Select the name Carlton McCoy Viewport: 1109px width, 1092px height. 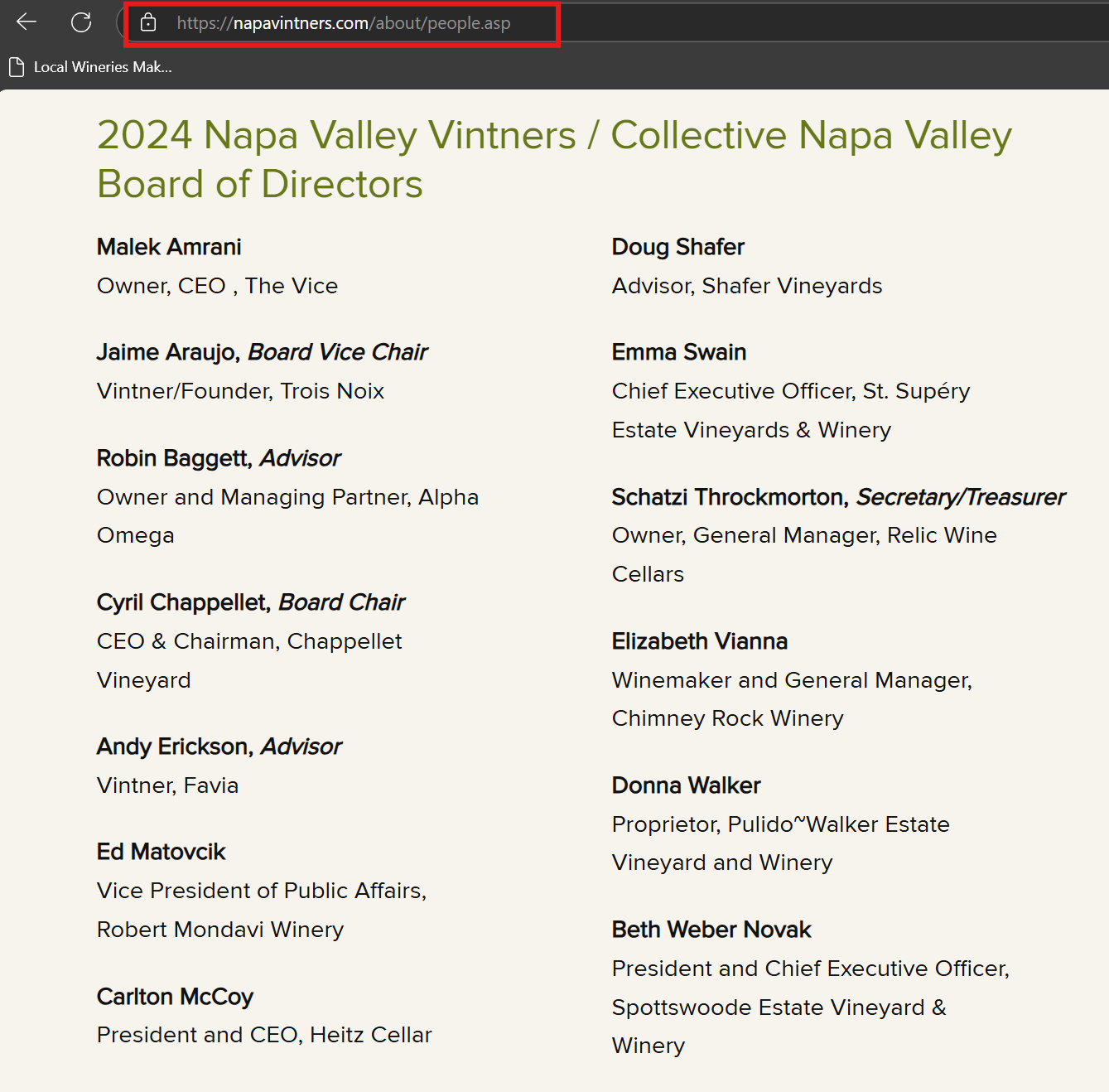(x=175, y=997)
